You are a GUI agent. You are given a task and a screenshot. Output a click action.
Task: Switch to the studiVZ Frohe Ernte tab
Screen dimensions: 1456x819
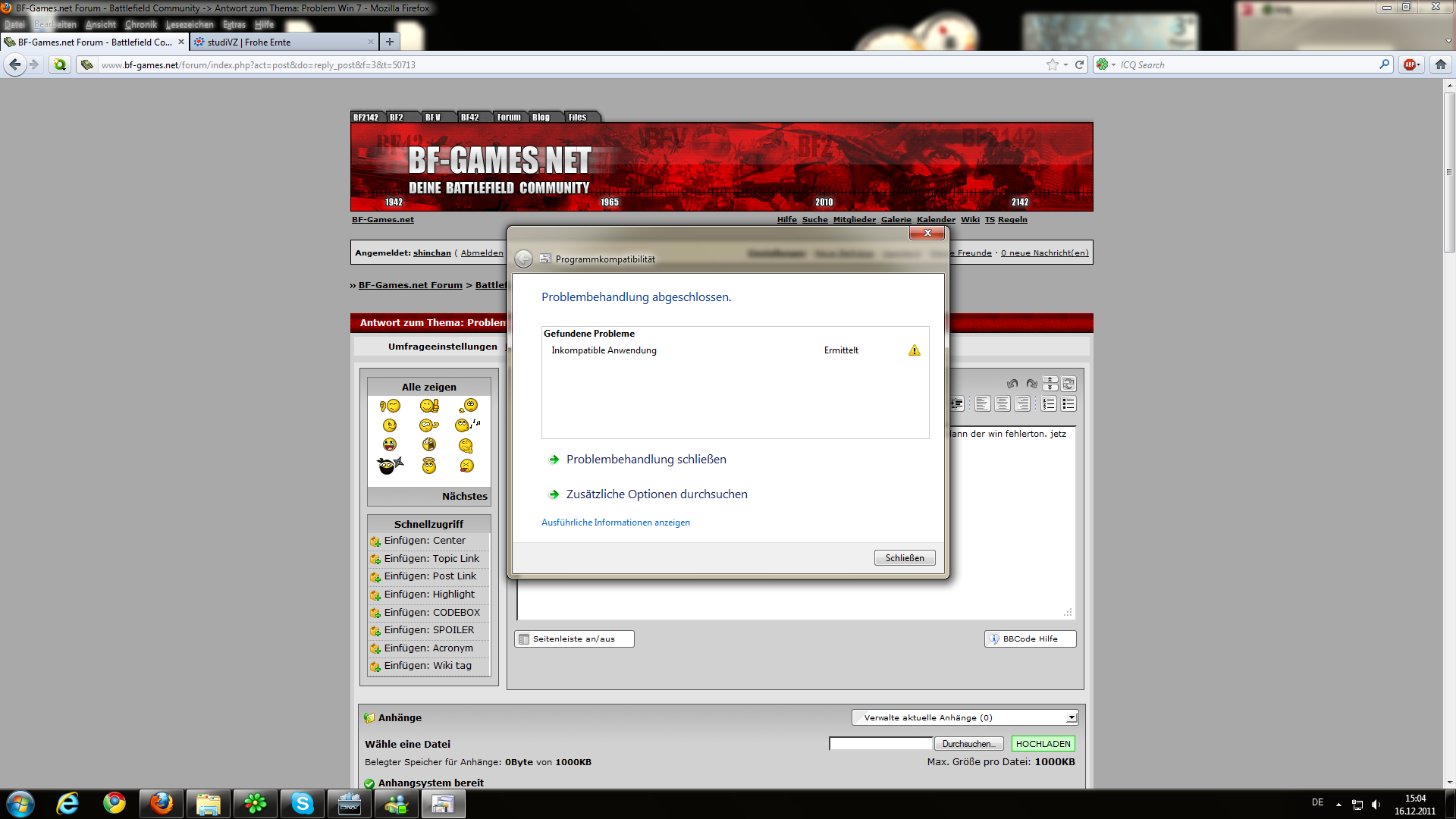[281, 42]
